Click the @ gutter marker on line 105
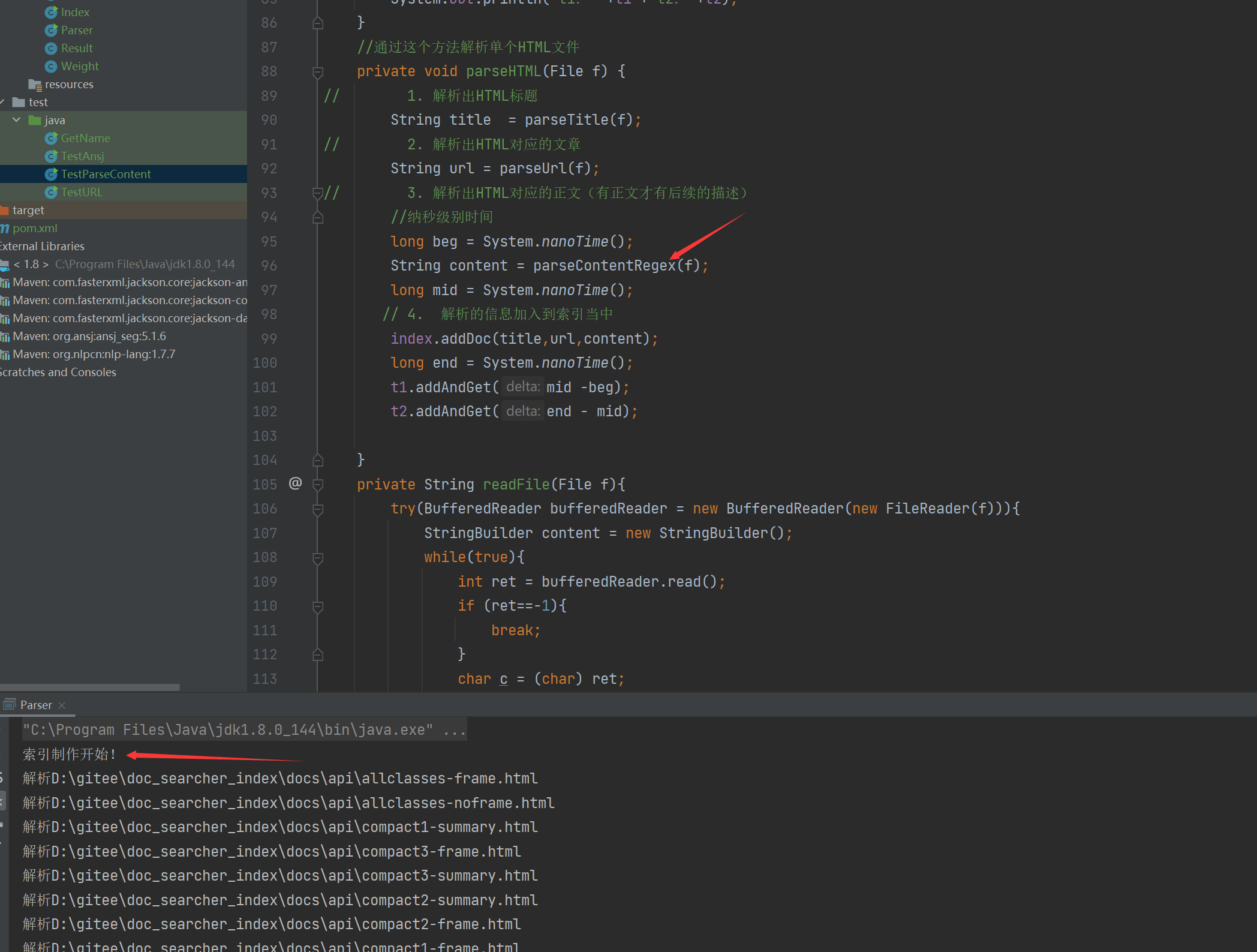1257x952 pixels. [295, 483]
